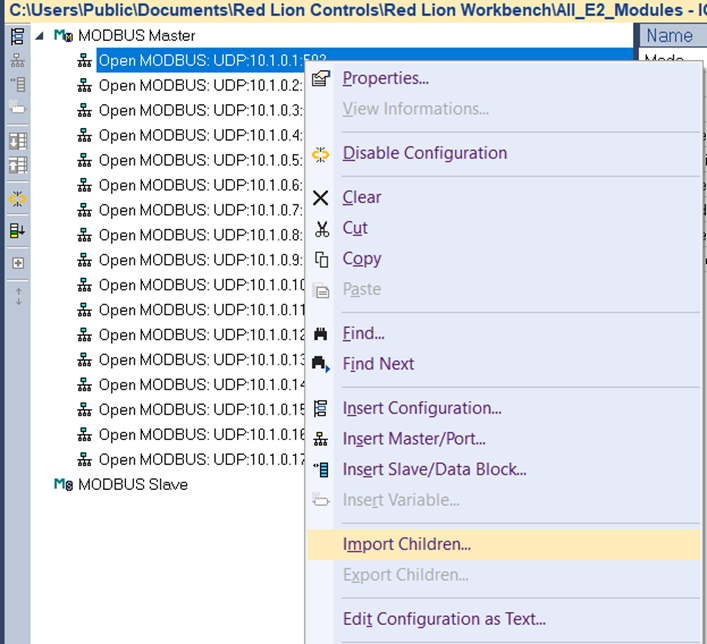The image size is (707, 644).
Task: Click the MODBUS Slave 'M' icon
Action: pos(63,484)
